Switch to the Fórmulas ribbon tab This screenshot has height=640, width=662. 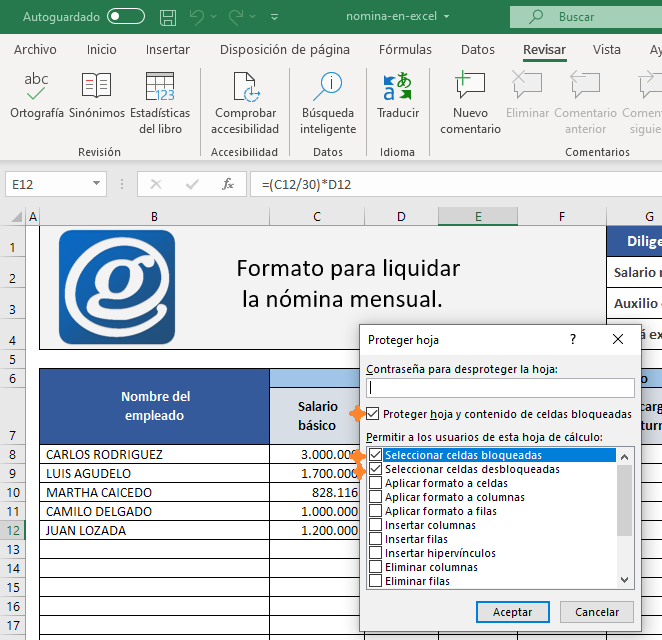pyautogui.click(x=405, y=50)
